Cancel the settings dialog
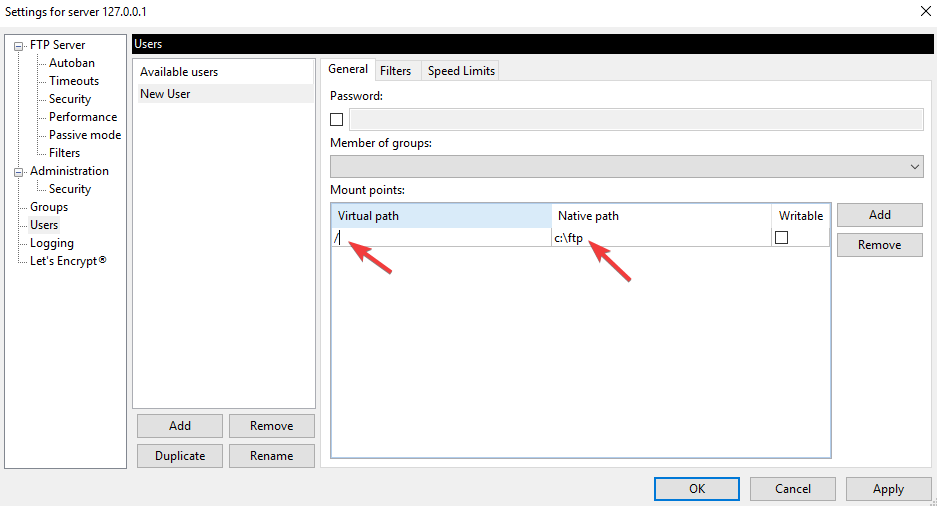 [x=793, y=489]
